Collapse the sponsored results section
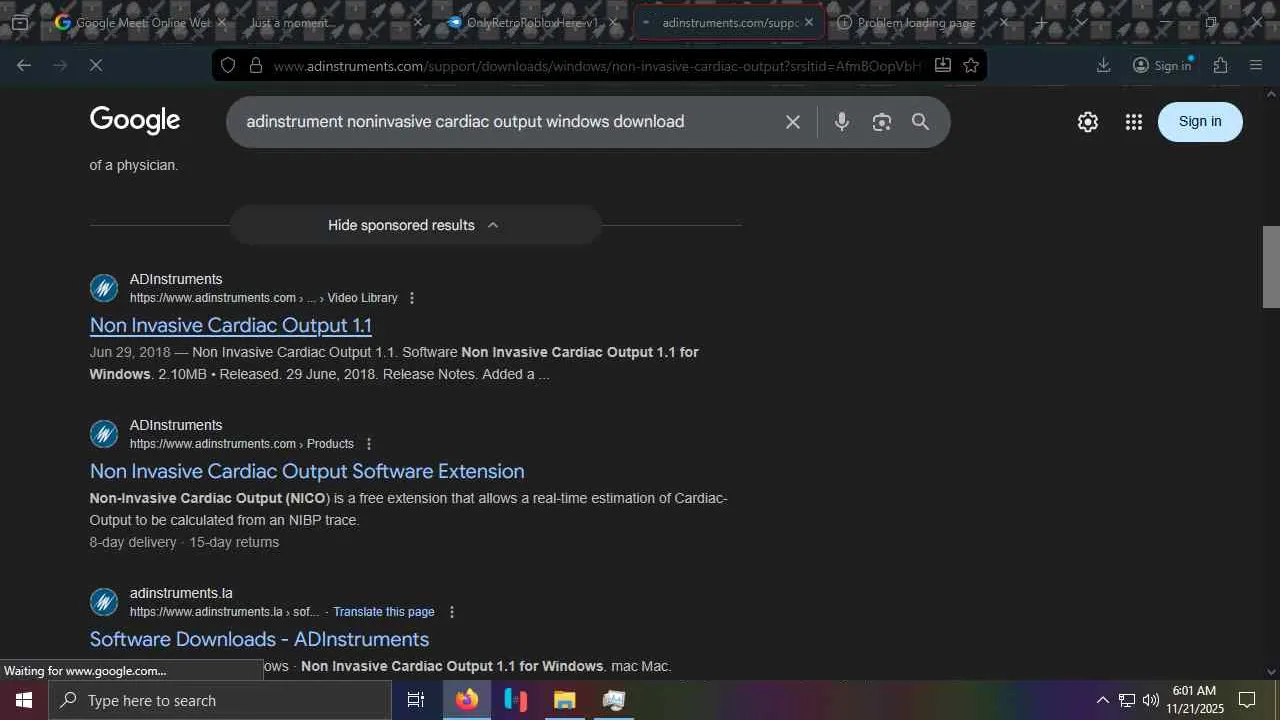Screen dimensions: 1280x720 (x=415, y=225)
